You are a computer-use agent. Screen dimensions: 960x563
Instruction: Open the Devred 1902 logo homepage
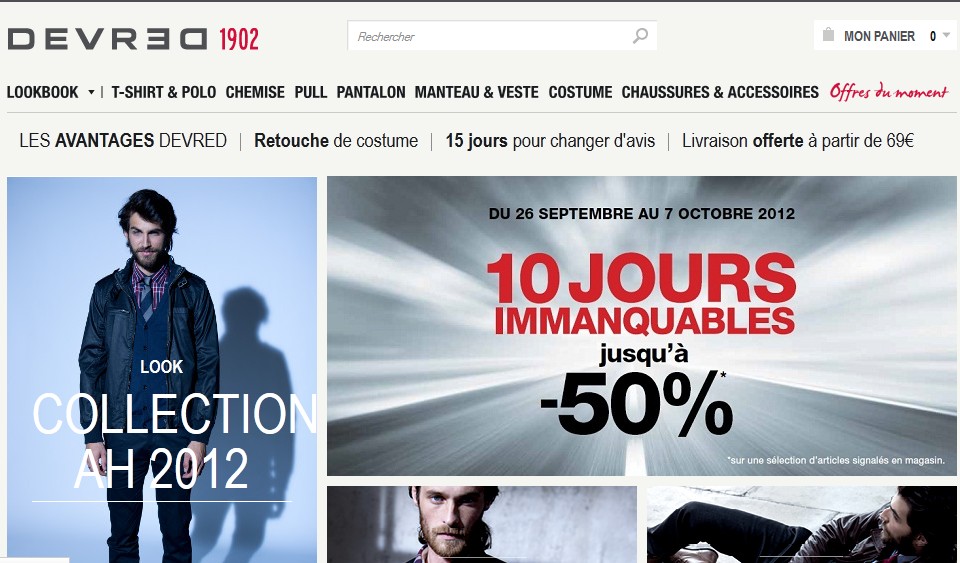tap(133, 39)
